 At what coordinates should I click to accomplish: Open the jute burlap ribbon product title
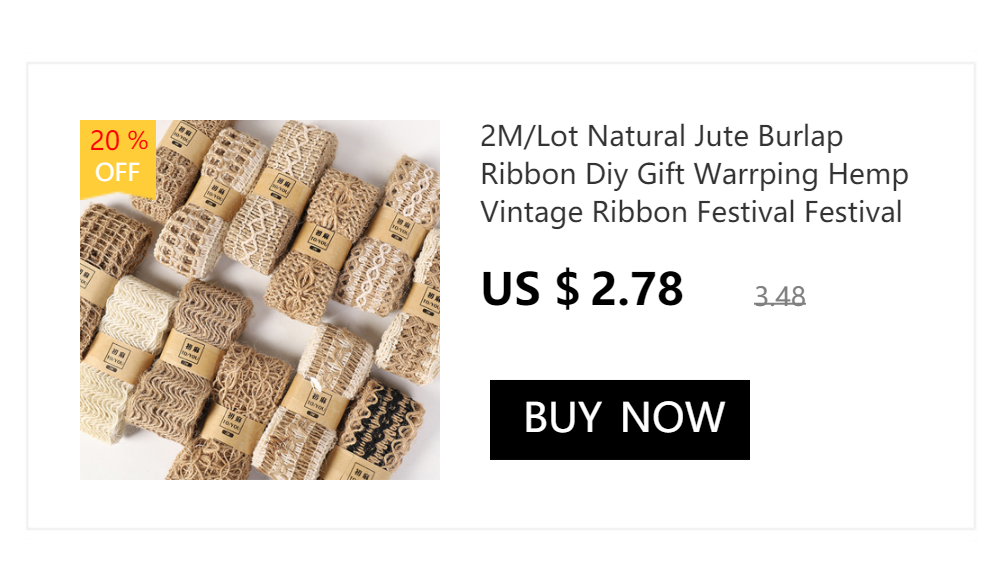[694, 174]
